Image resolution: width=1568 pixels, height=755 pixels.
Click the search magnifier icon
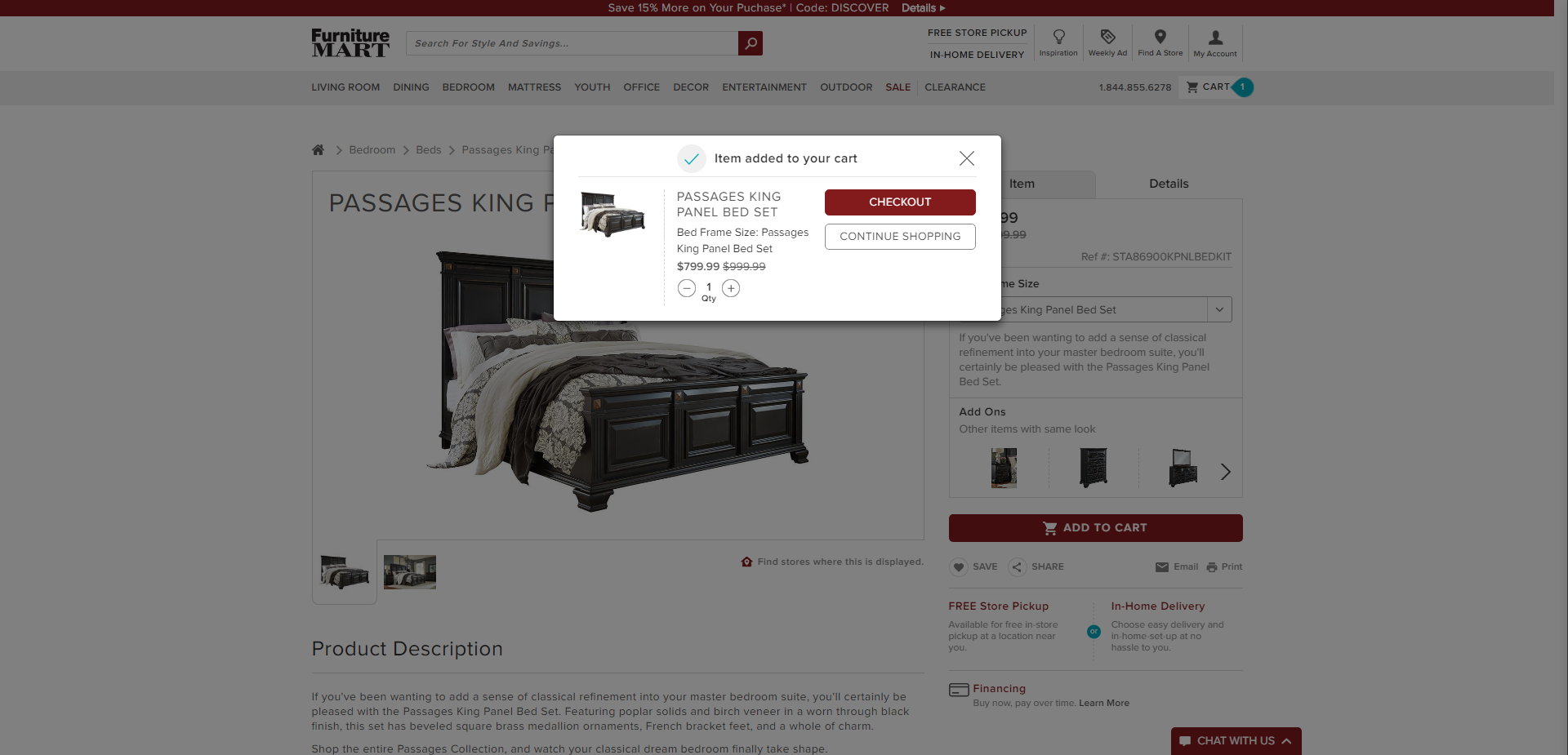point(750,43)
